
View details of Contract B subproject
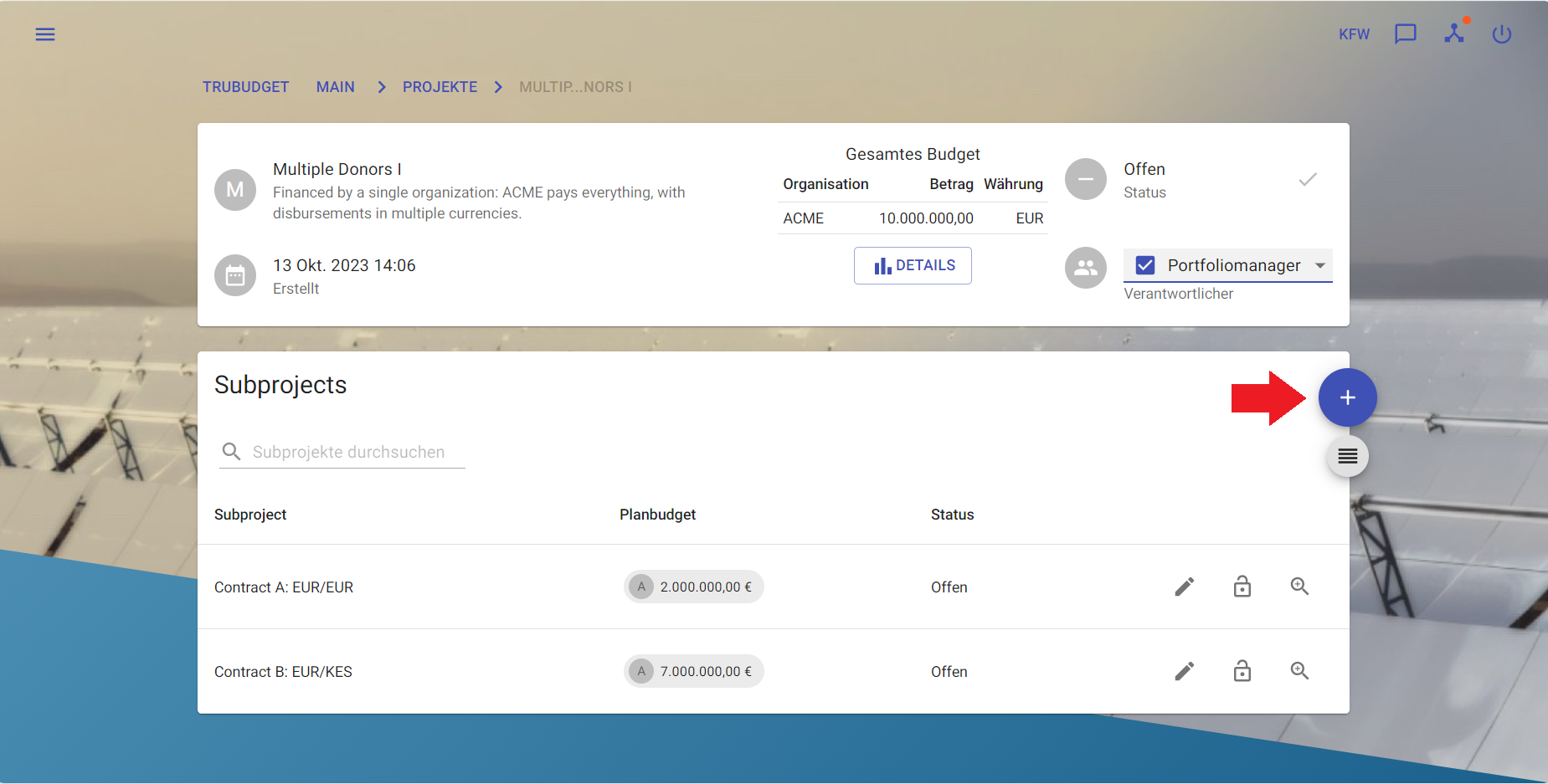(1299, 671)
